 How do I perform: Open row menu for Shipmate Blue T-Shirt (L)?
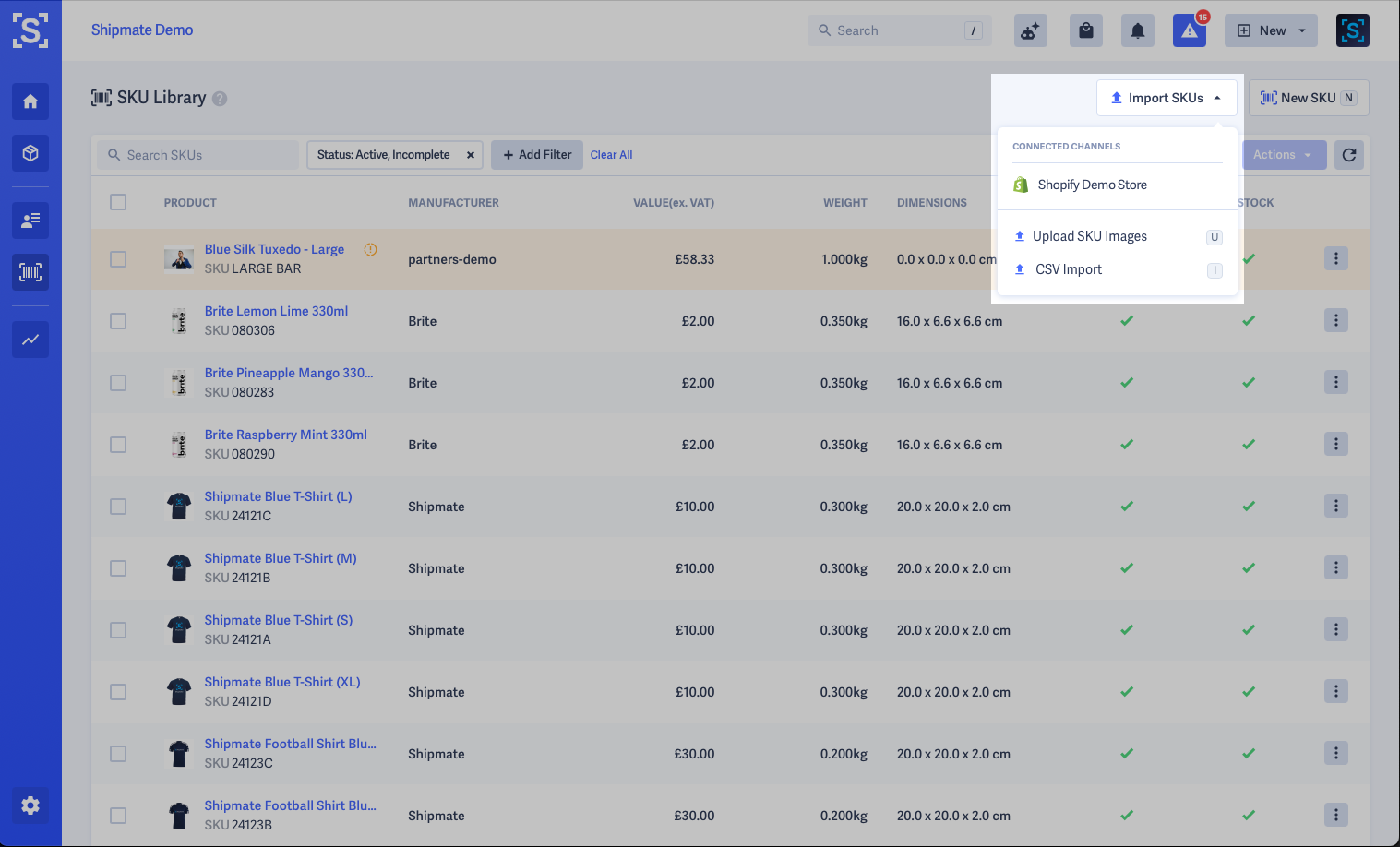1336,507
